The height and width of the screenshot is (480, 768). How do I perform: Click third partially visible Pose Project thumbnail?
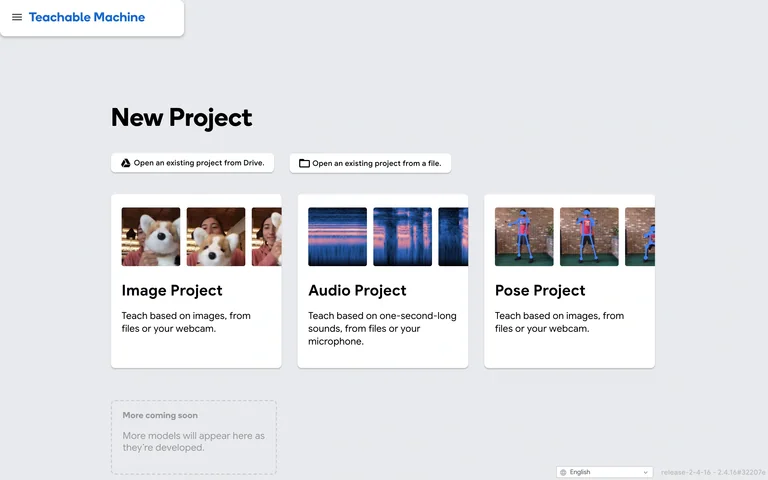[x=640, y=237]
